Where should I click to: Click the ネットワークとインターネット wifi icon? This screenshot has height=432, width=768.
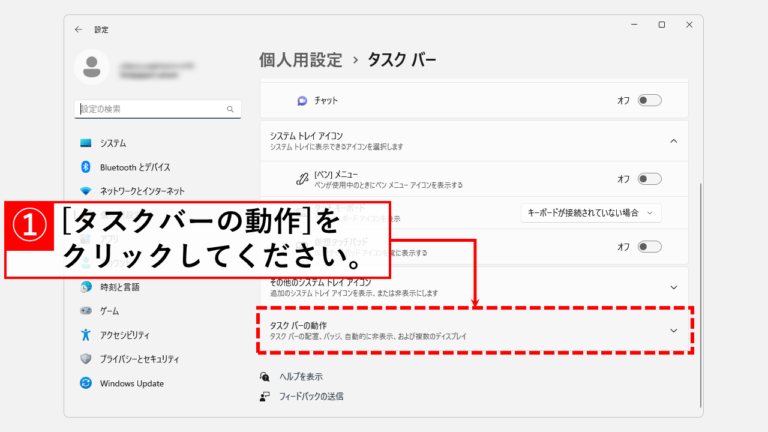(86, 191)
